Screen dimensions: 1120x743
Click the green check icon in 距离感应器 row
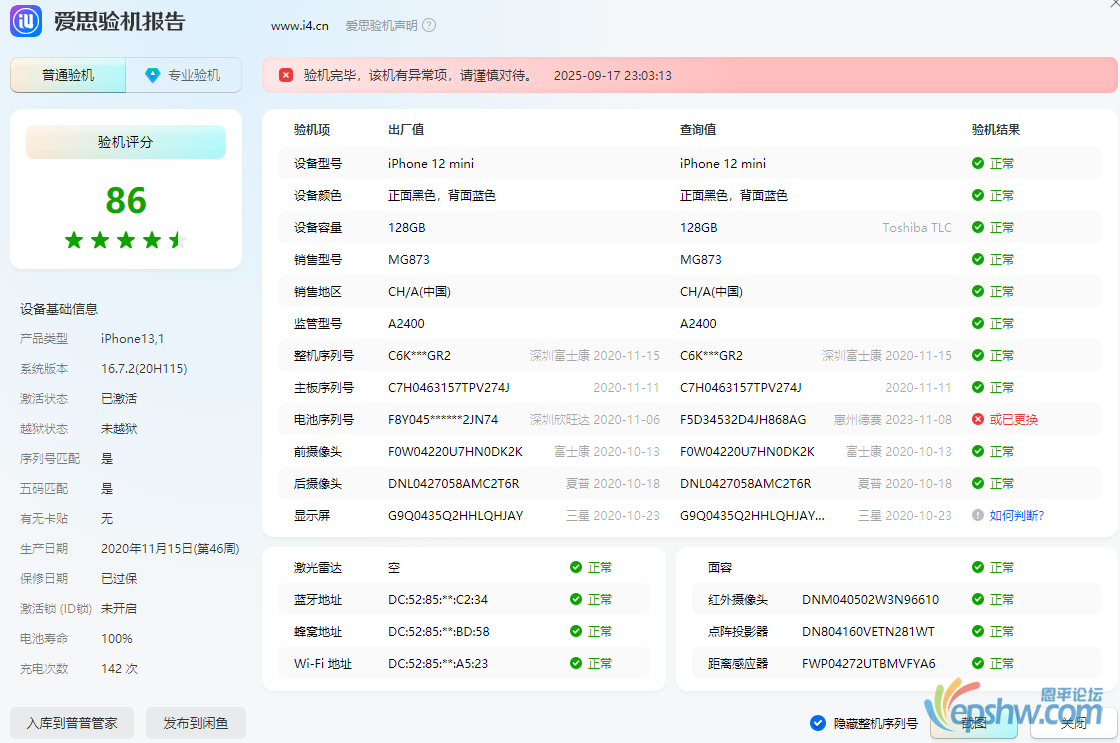click(978, 663)
